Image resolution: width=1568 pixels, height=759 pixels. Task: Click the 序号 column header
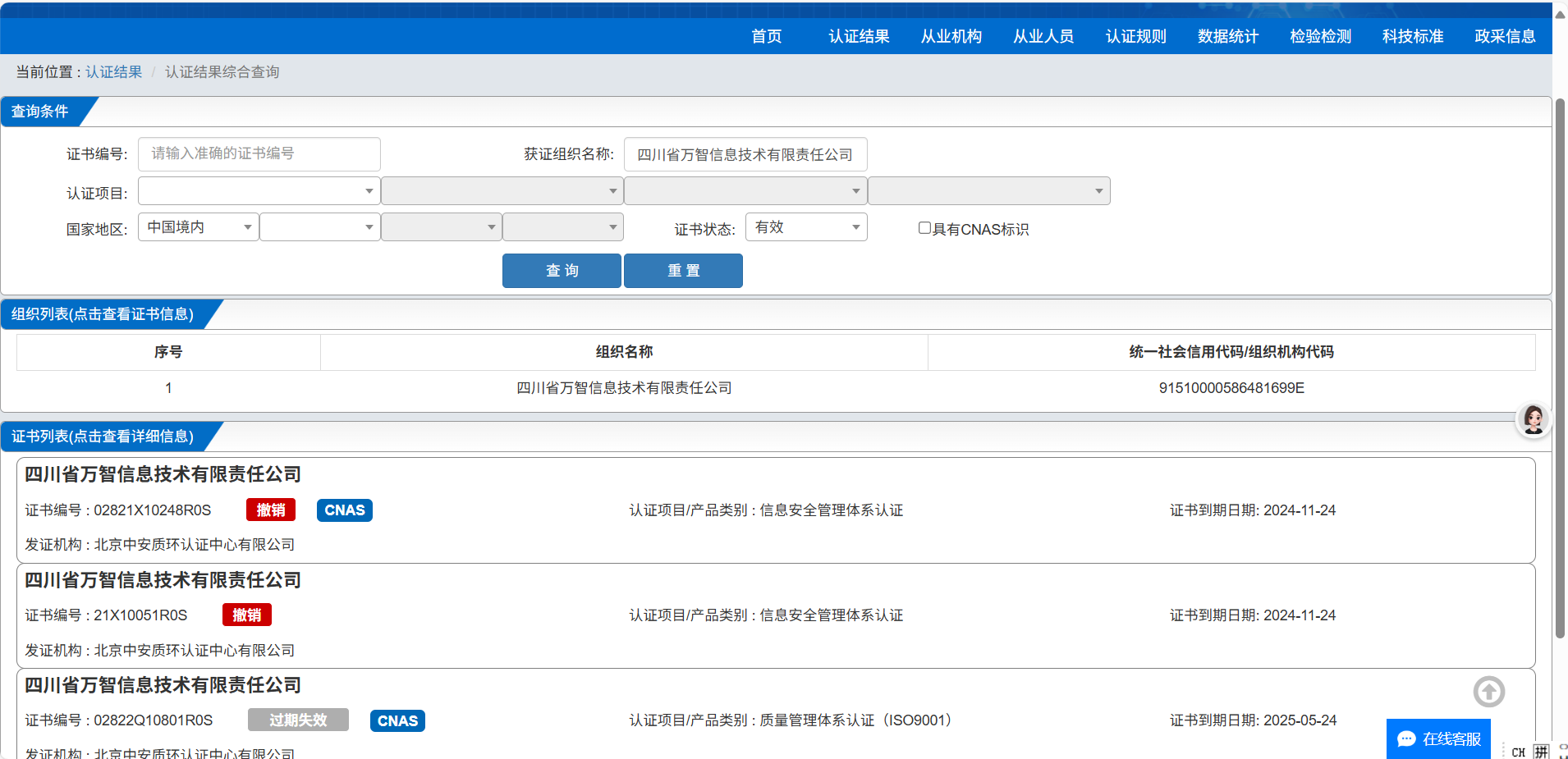coord(168,352)
